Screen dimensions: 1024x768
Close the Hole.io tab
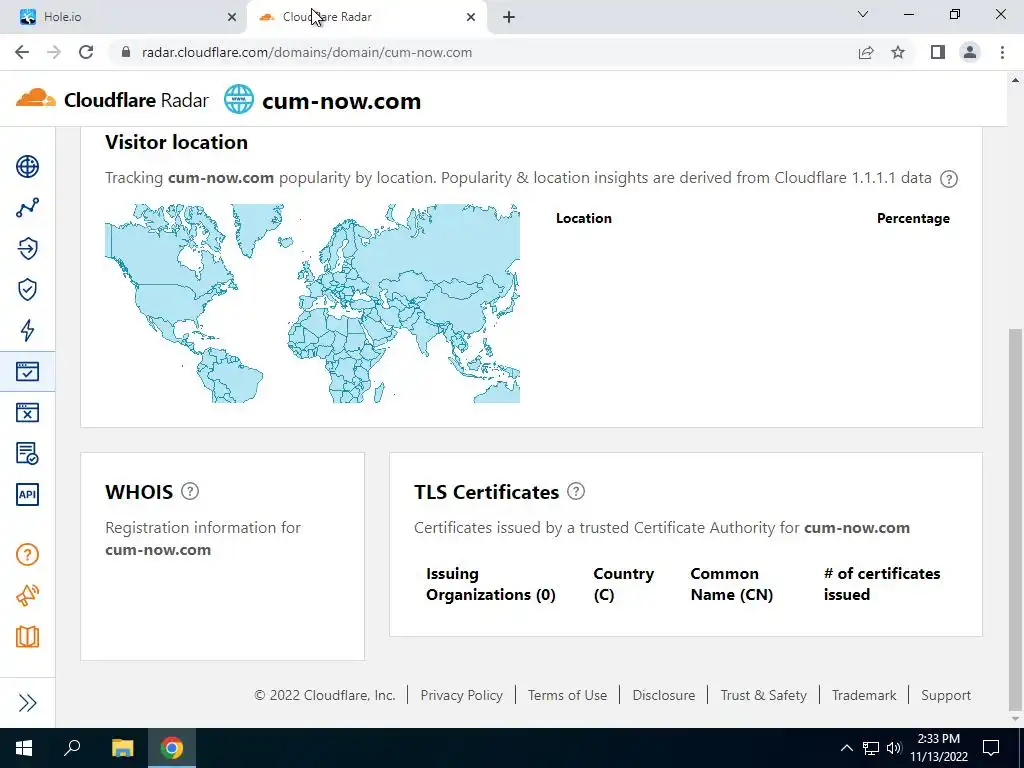coord(232,17)
